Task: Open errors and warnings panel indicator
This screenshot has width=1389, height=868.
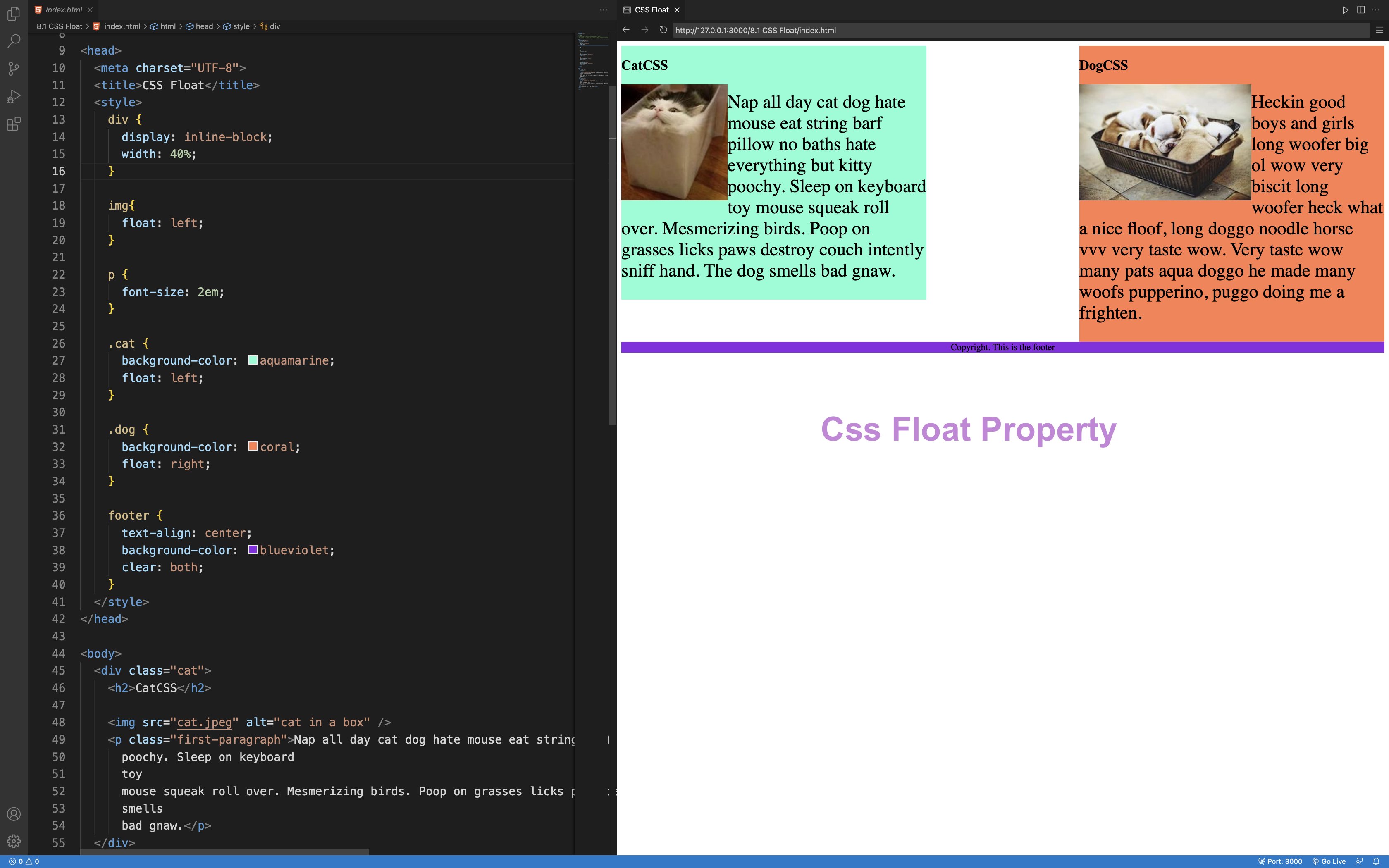Action: pos(24,862)
